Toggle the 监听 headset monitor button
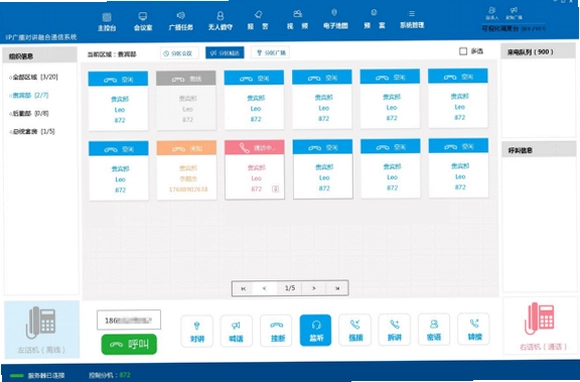The image size is (580, 382). pyautogui.click(x=316, y=330)
